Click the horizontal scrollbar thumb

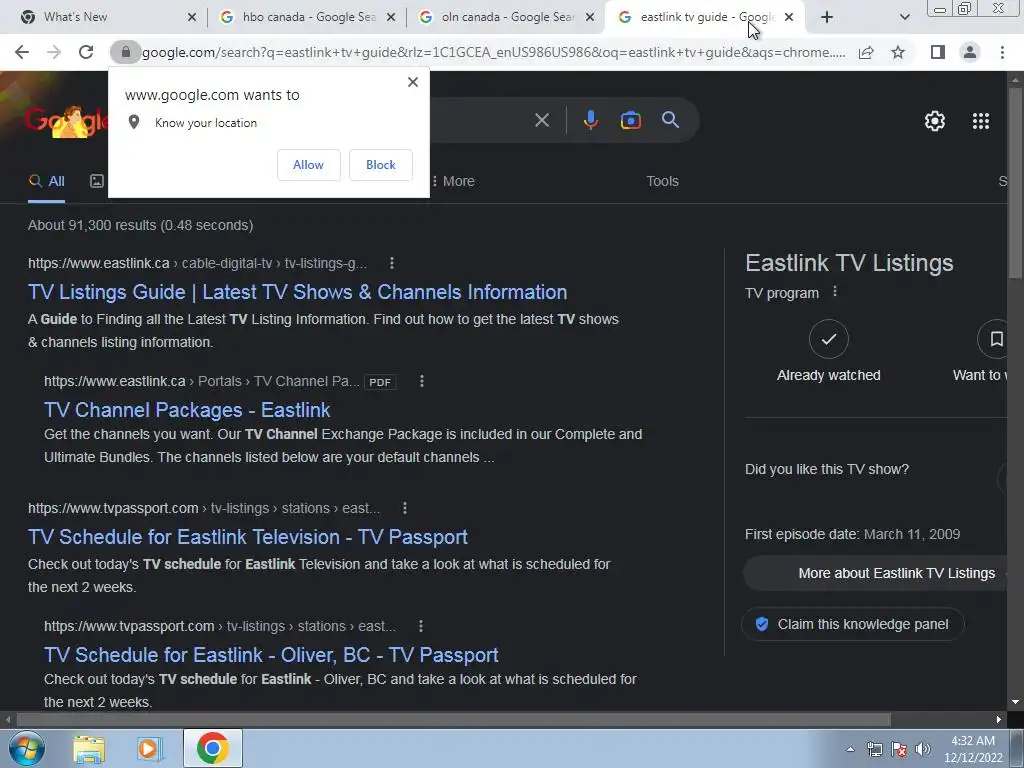(x=454, y=720)
